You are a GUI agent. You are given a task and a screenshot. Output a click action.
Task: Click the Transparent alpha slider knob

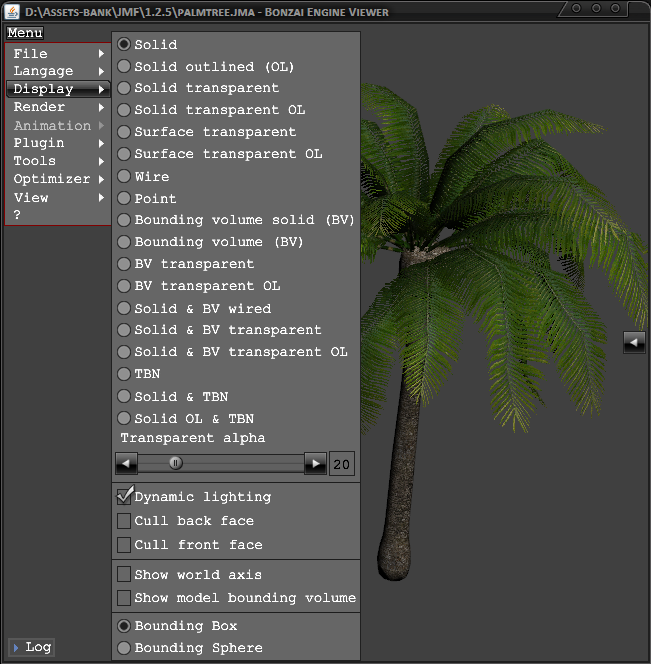(x=176, y=463)
